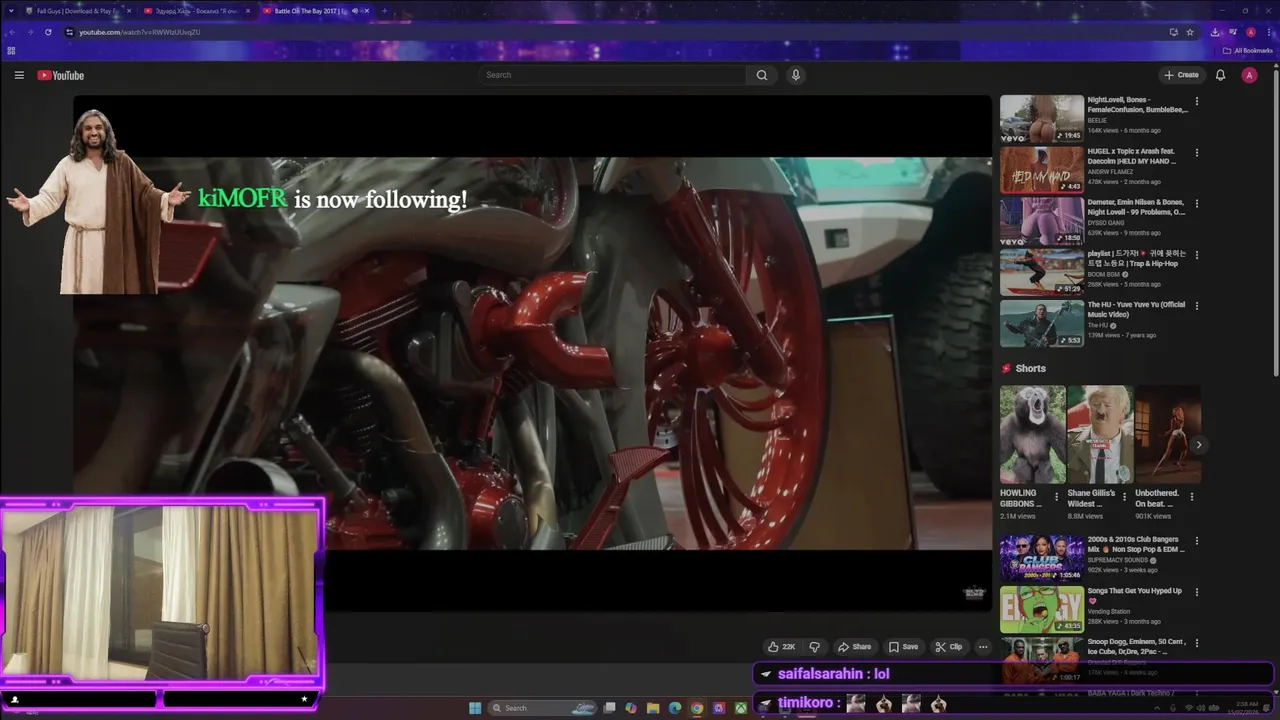Open the Trap & Hip-Hop playlist title
This screenshot has width=1280, height=720.
[1137, 258]
